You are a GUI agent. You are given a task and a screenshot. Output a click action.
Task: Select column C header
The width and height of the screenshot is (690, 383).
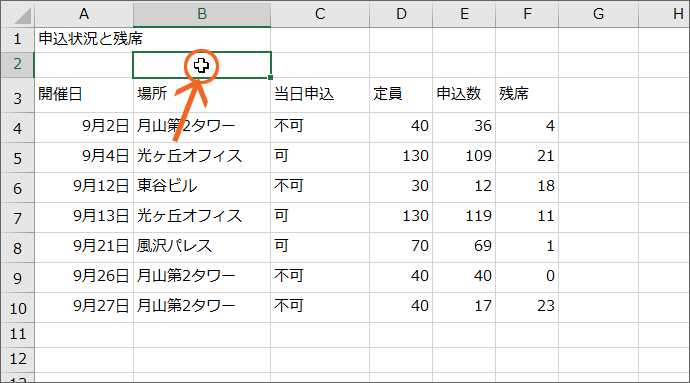320,15
